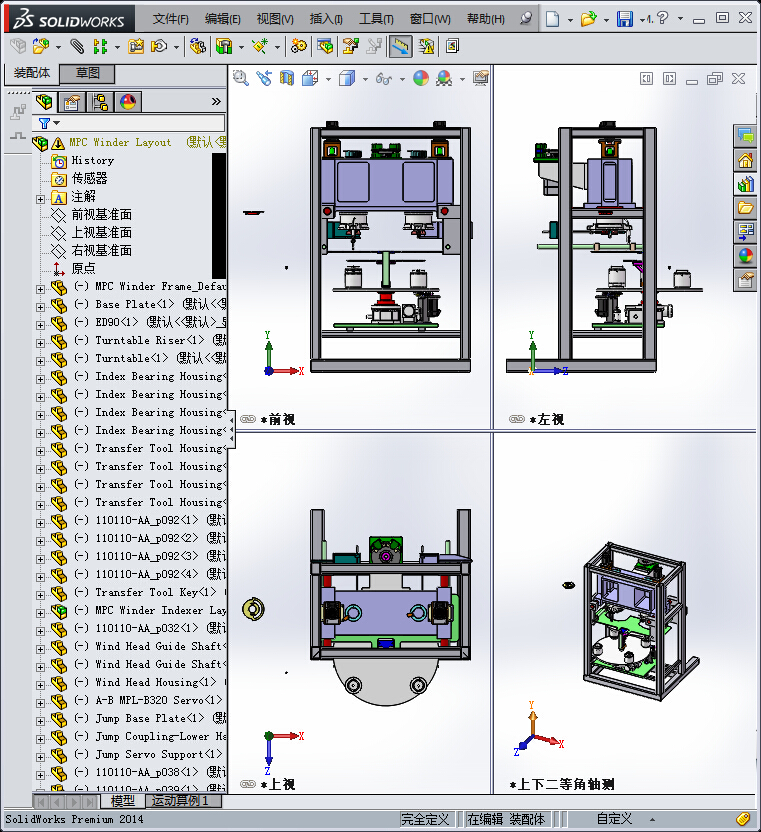Expand the Wind Head Housing<1> node
Viewport: 761px width, 832px height.
(x=40, y=685)
